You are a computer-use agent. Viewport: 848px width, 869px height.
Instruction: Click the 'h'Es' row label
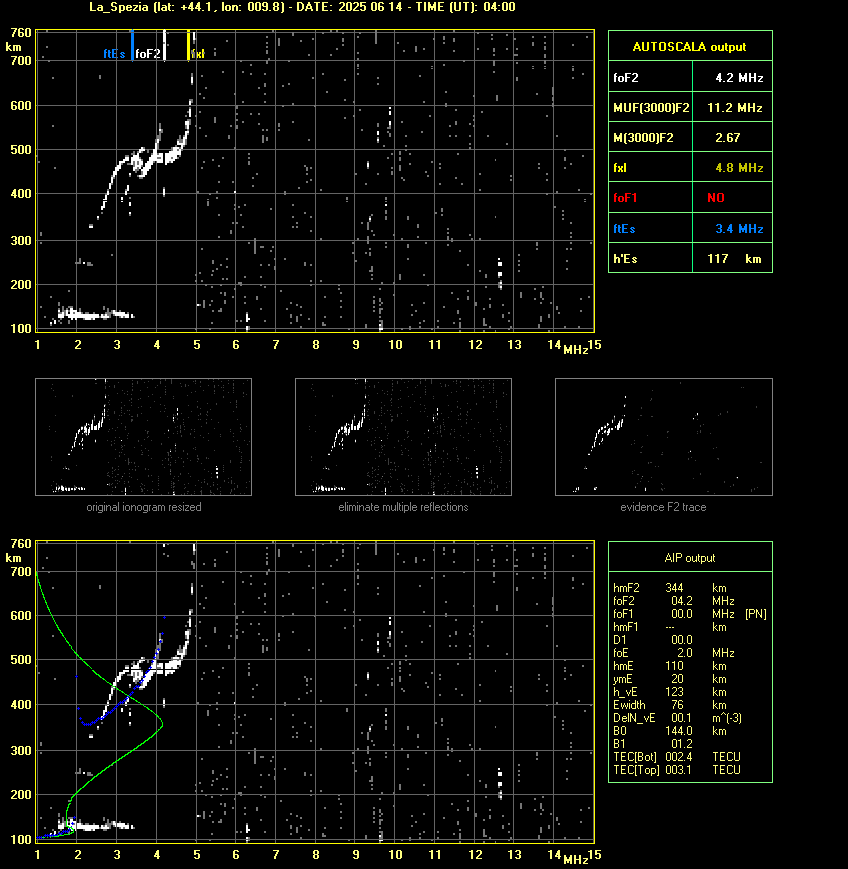pyautogui.click(x=625, y=258)
